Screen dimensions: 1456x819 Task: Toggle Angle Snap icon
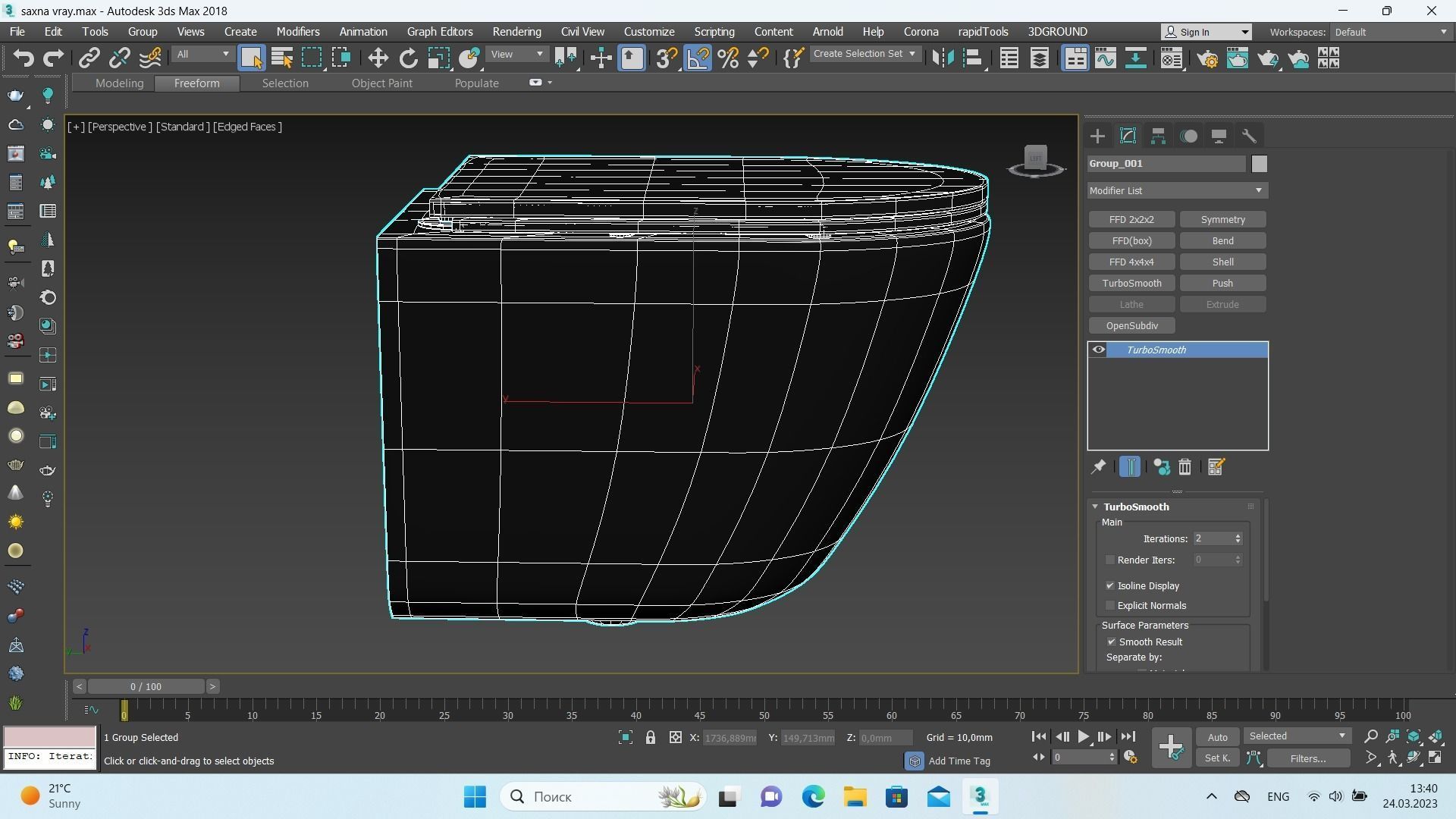(x=698, y=58)
